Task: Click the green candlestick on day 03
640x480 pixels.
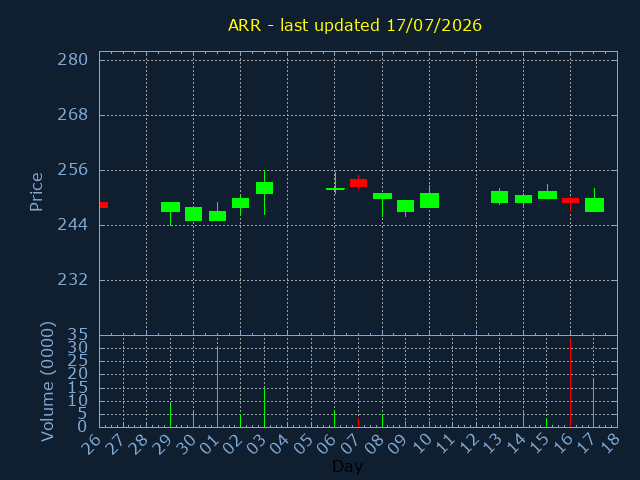Action: [264, 192]
